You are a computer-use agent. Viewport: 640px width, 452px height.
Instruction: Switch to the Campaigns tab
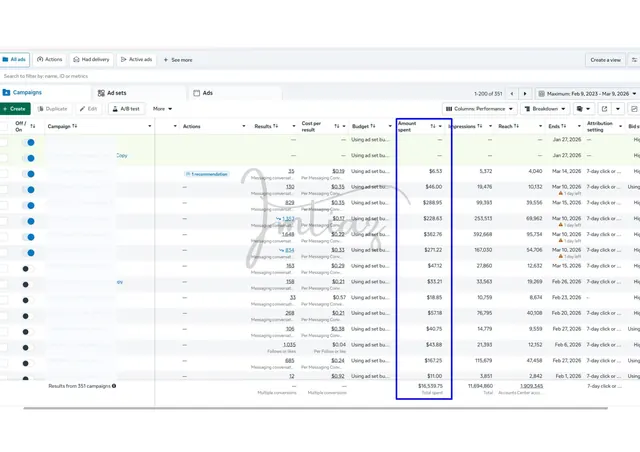click(x=45, y=93)
